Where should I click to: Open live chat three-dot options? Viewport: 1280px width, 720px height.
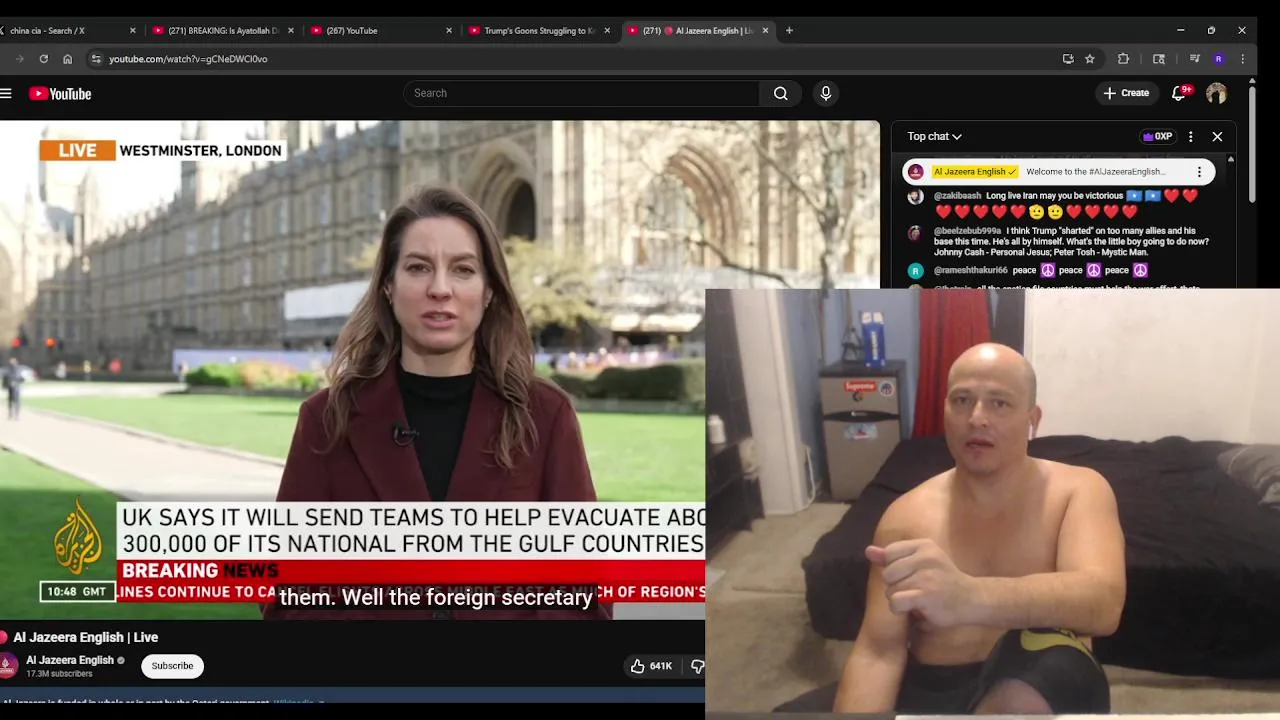click(x=1190, y=136)
